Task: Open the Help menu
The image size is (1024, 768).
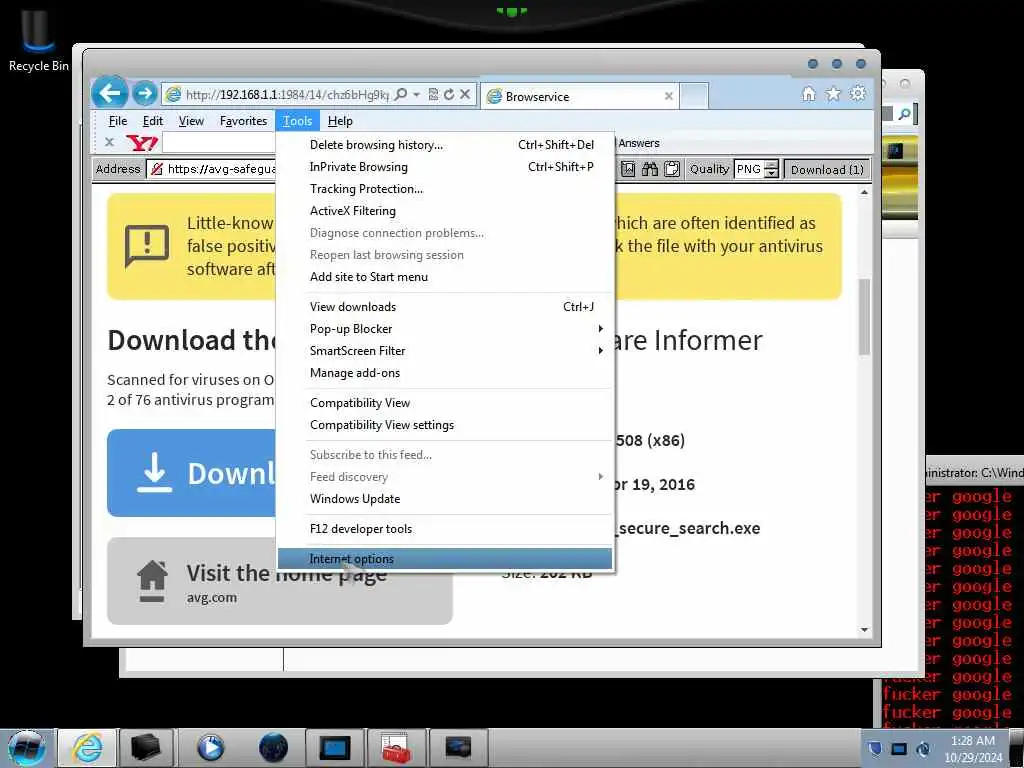Action: [340, 121]
